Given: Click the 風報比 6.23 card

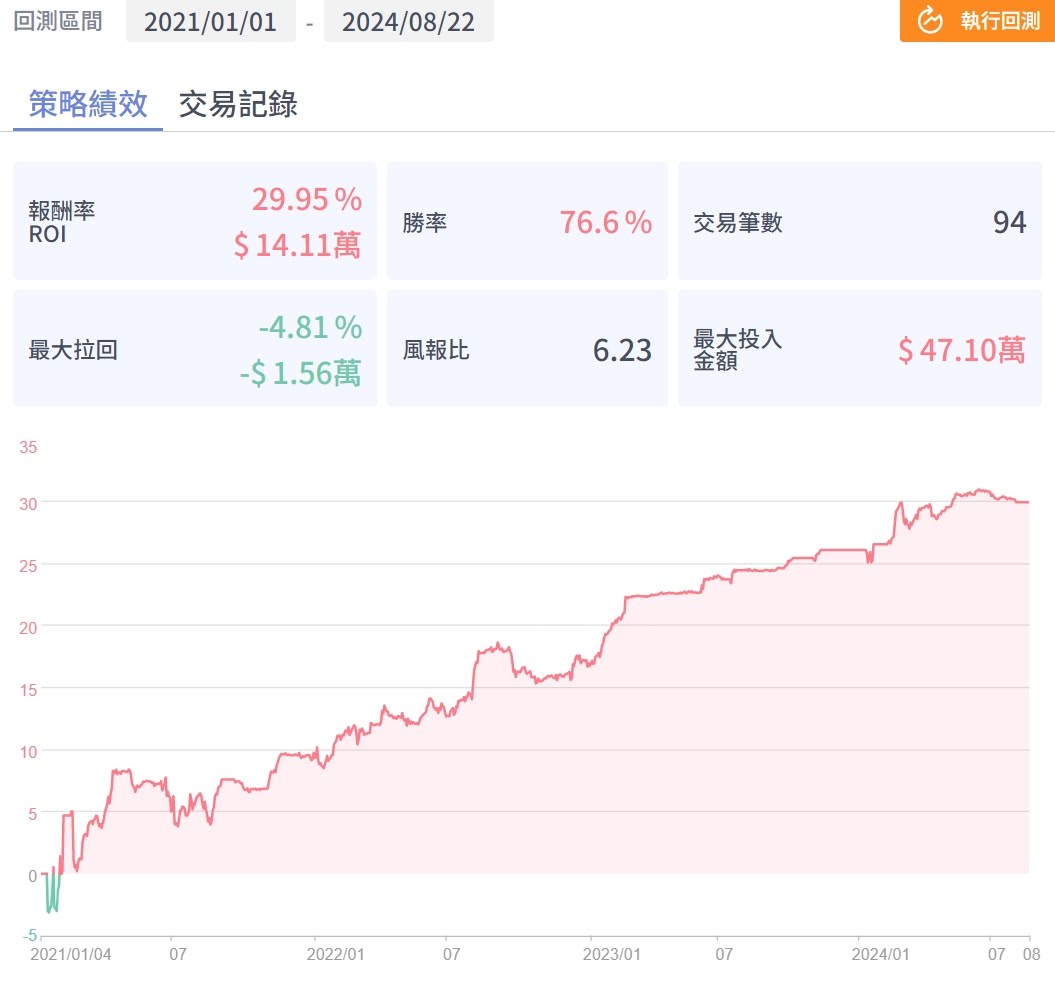Looking at the screenshot, I should click(526, 350).
